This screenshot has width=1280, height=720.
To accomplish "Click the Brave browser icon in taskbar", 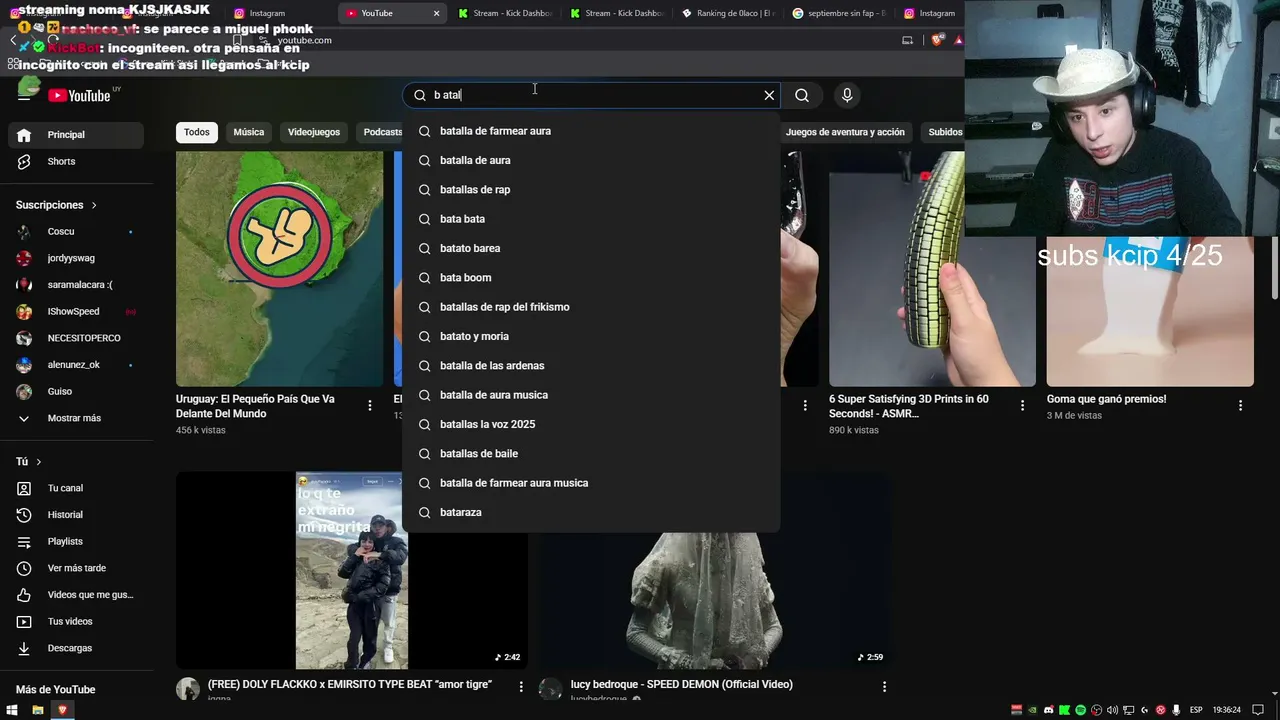I will (x=62, y=710).
